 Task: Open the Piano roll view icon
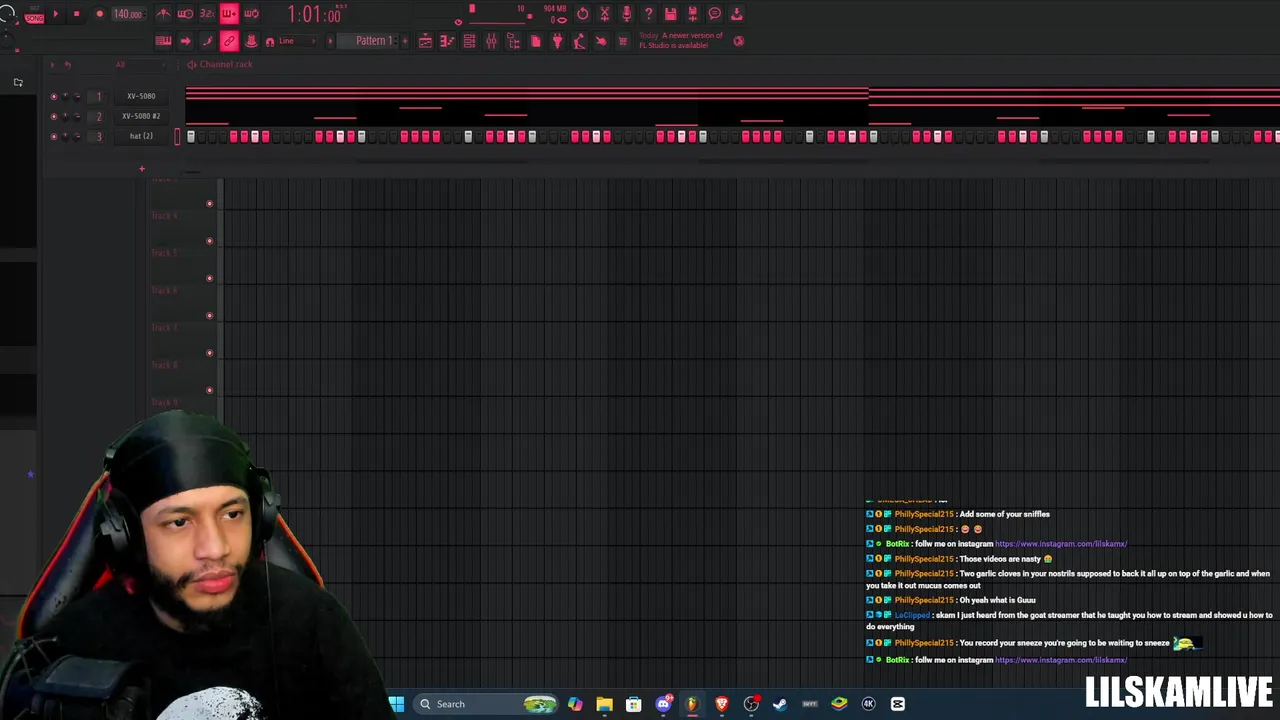tap(447, 41)
